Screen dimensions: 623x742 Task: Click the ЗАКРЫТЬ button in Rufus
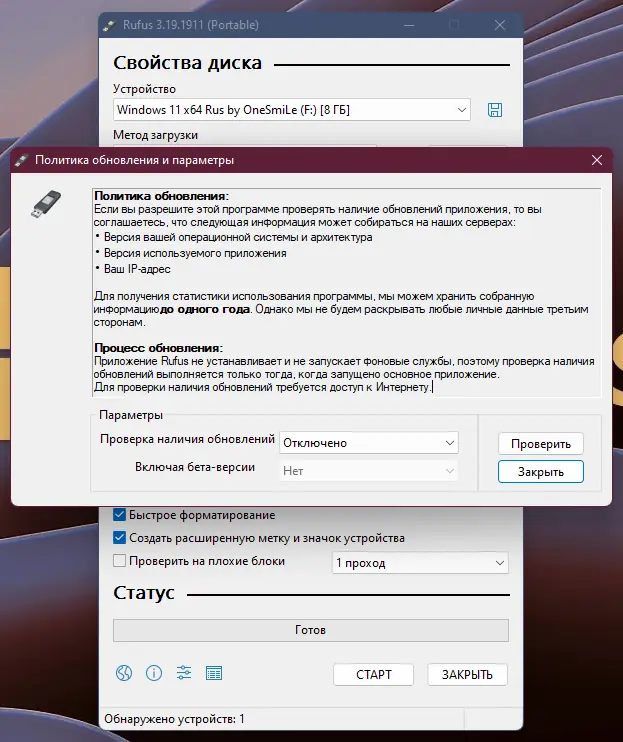pyautogui.click(x=467, y=674)
